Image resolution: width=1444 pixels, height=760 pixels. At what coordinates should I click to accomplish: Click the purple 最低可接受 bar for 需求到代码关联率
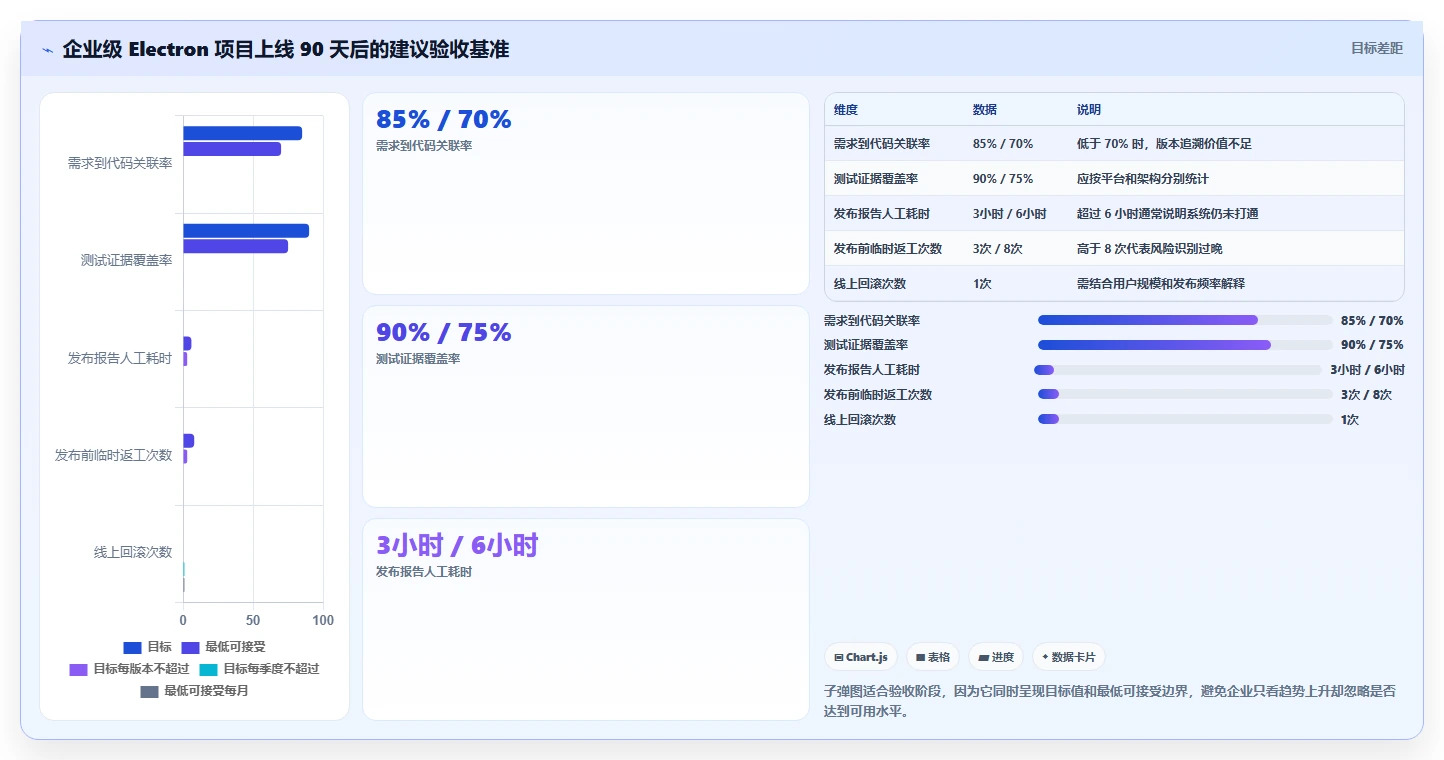coord(232,149)
